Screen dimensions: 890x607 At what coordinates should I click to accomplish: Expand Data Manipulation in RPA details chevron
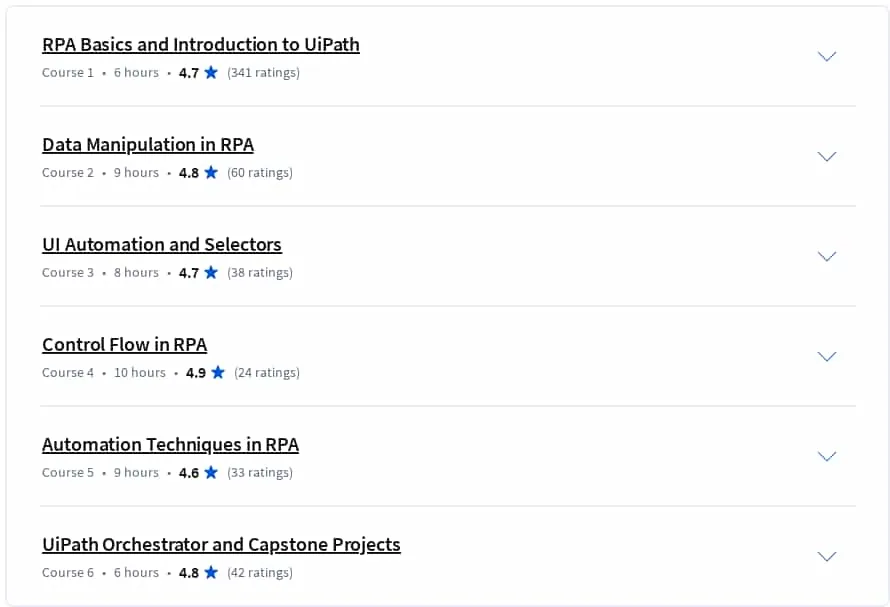(x=826, y=156)
